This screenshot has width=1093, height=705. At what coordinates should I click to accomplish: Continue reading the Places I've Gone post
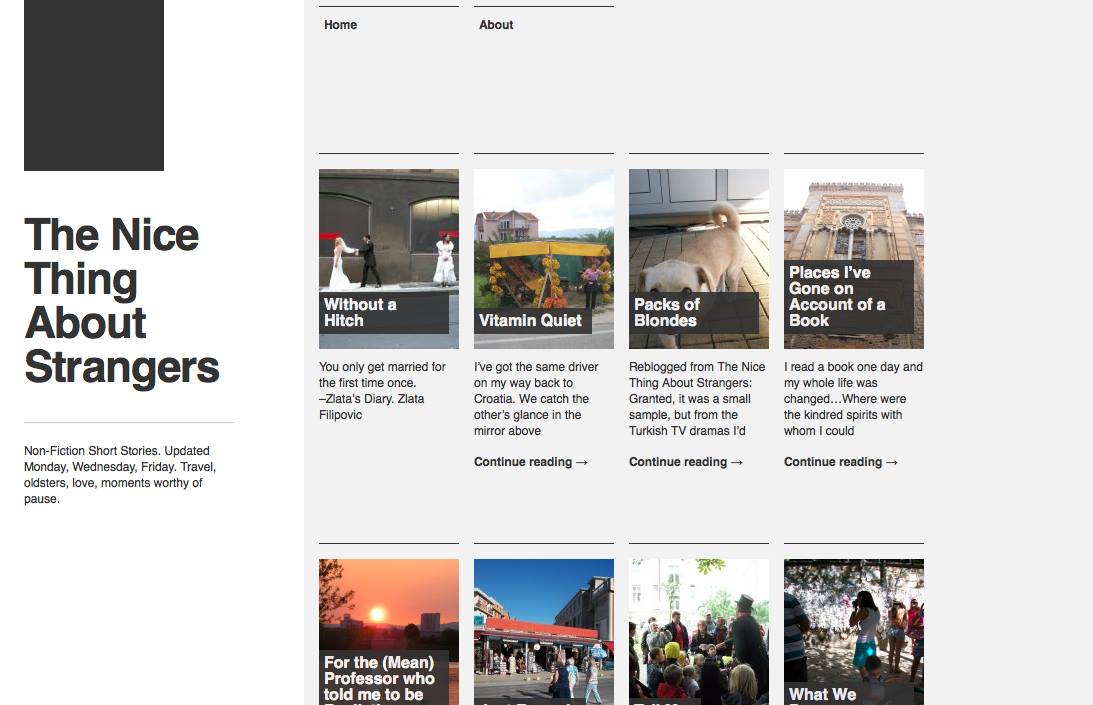click(840, 462)
